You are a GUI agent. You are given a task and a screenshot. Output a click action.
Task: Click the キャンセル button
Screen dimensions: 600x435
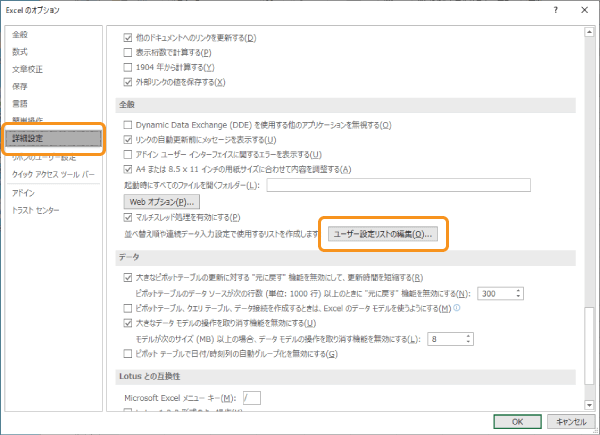pyautogui.click(x=571, y=422)
